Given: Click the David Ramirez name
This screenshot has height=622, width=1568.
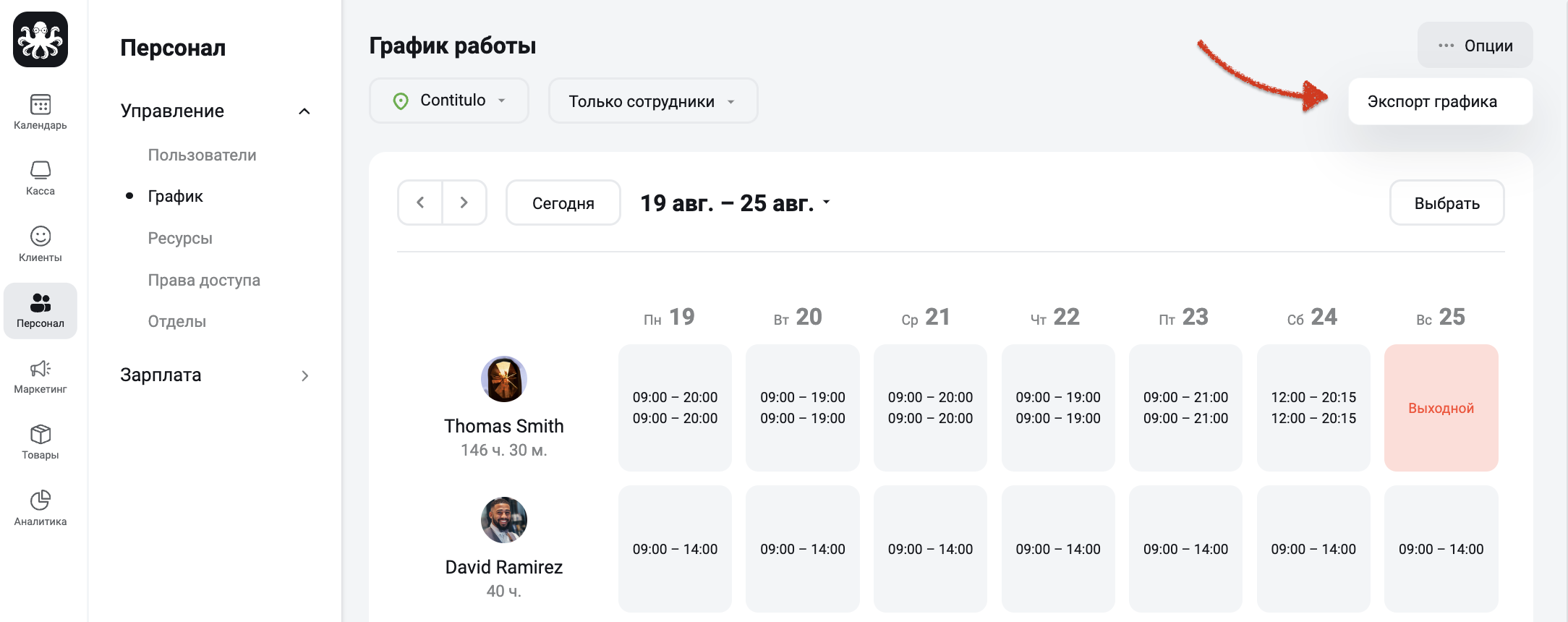Looking at the screenshot, I should coord(504,567).
